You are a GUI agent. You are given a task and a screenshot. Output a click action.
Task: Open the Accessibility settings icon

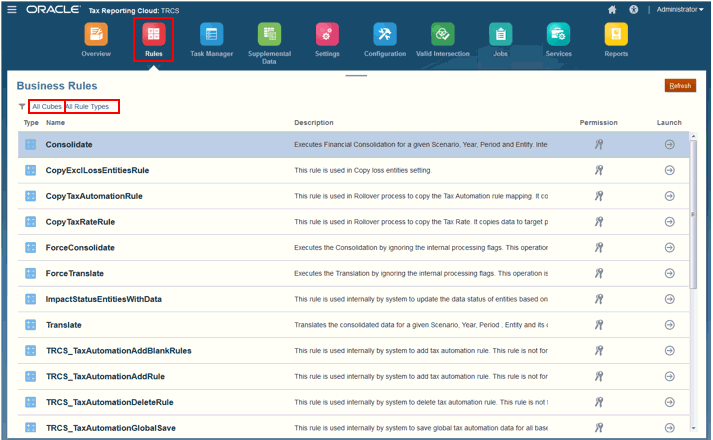(x=633, y=10)
